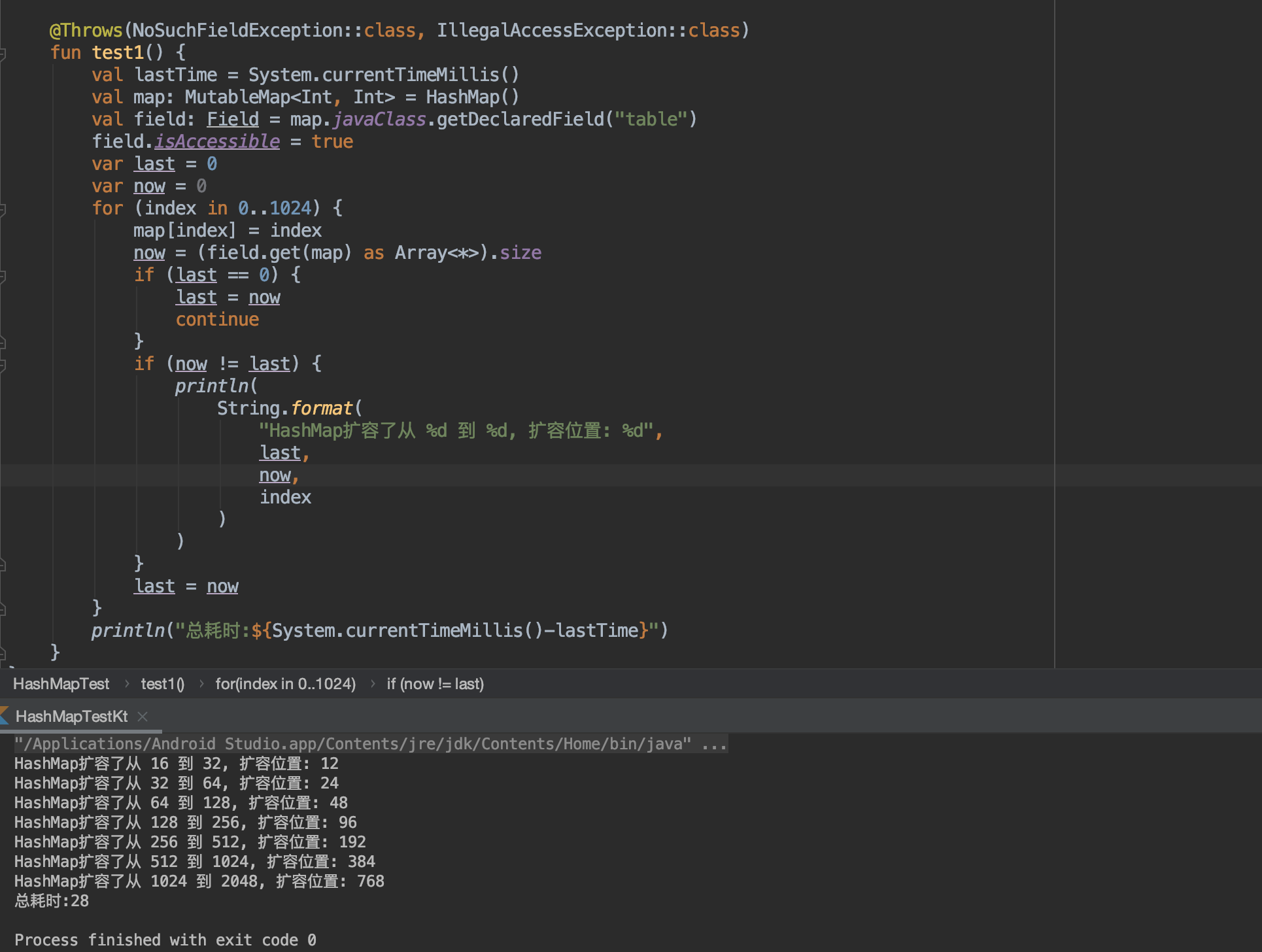
Task: Collapse the 'if (last == 0)' fold marker
Action: (3, 275)
